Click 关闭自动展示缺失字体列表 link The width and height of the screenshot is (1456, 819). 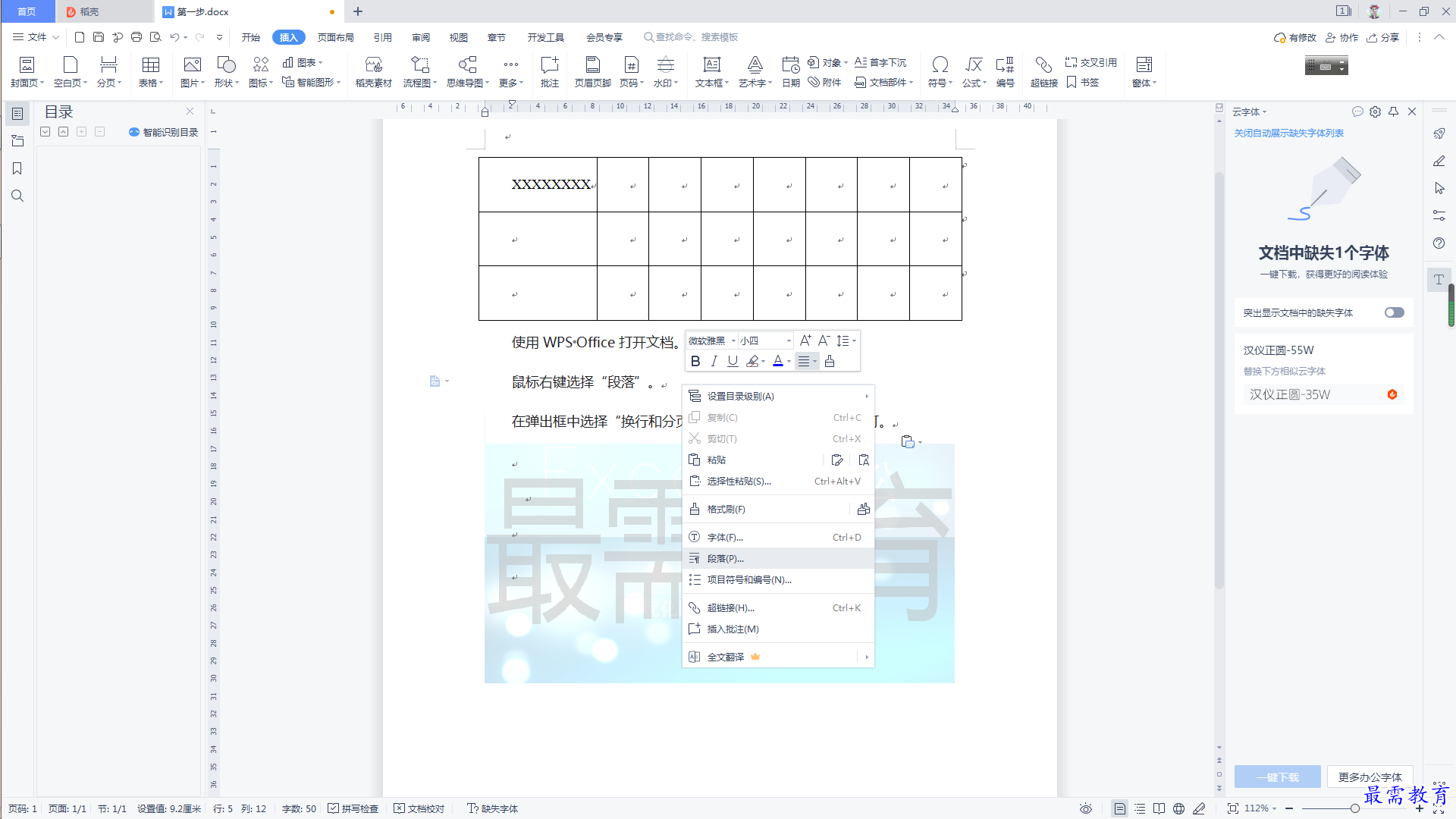coord(1288,133)
